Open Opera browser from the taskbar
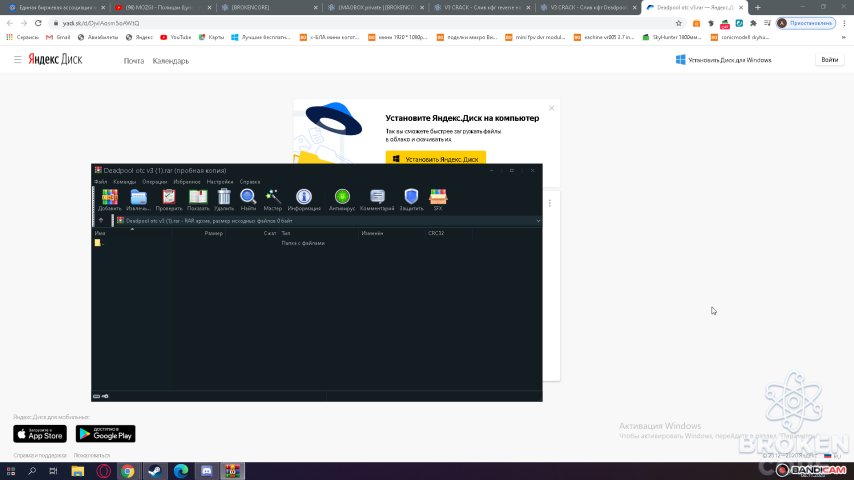 (103, 471)
